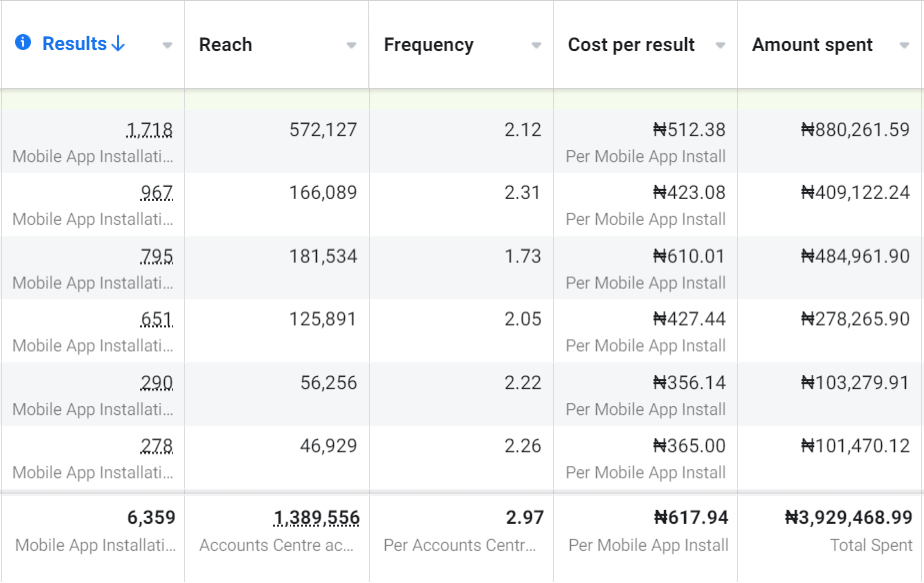The width and height of the screenshot is (924, 583).
Task: Click the 2.97 Per Accounts Centre frequency total
Action: pyautogui.click(x=522, y=518)
